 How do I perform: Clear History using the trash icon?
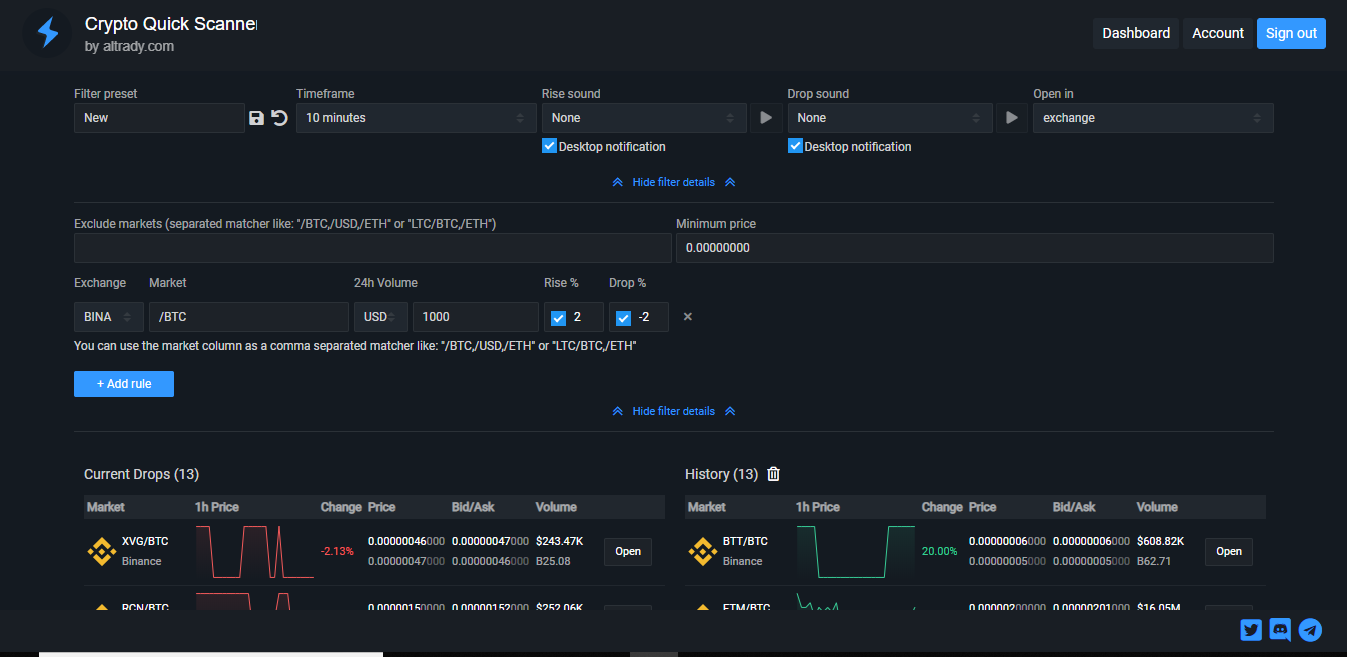(x=773, y=474)
